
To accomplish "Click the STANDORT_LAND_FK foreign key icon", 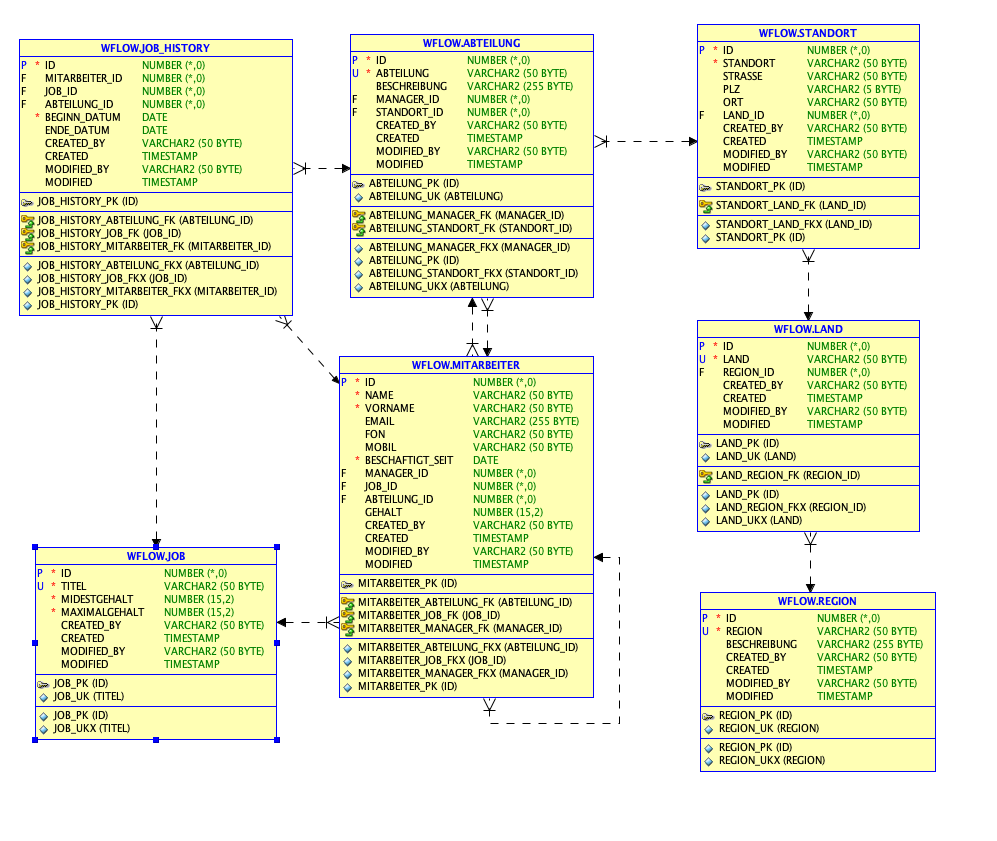I will tap(705, 206).
